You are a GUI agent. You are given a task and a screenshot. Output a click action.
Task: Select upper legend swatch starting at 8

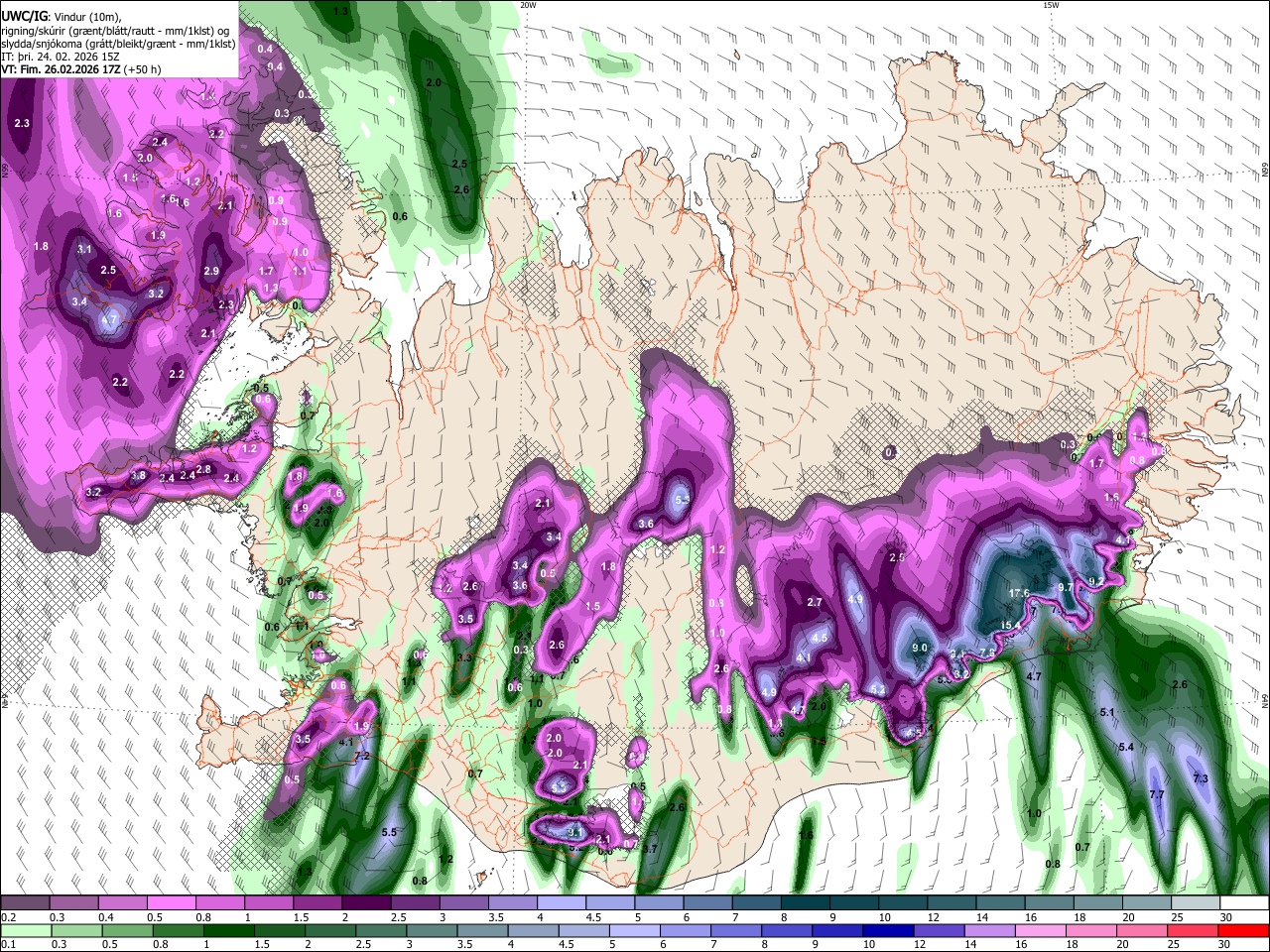pyautogui.click(x=806, y=903)
